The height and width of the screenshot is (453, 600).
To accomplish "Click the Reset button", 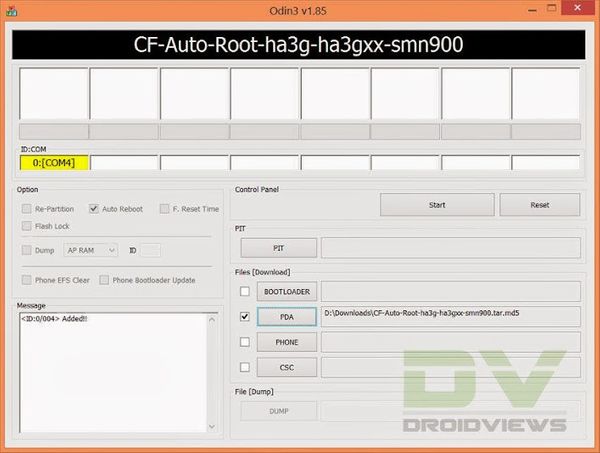I will point(540,205).
